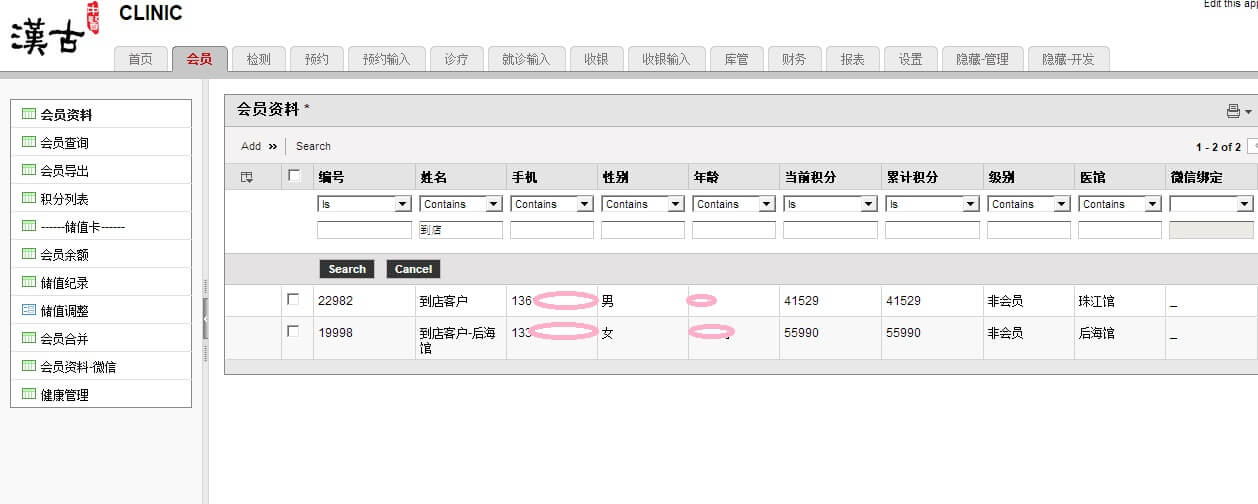Click the 后海馆 clinic cell

click(1096, 333)
